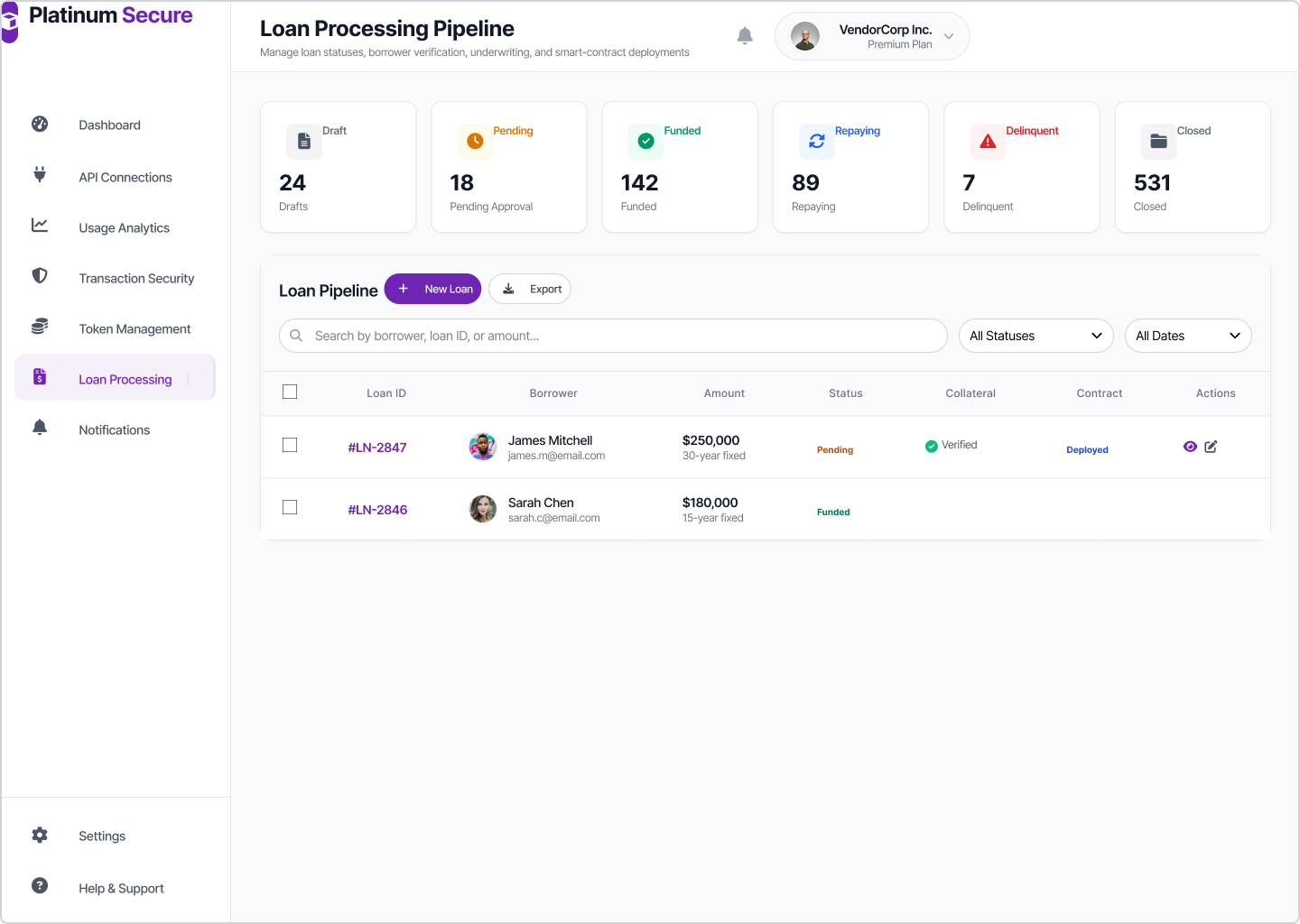Click the New Loan button

point(432,289)
